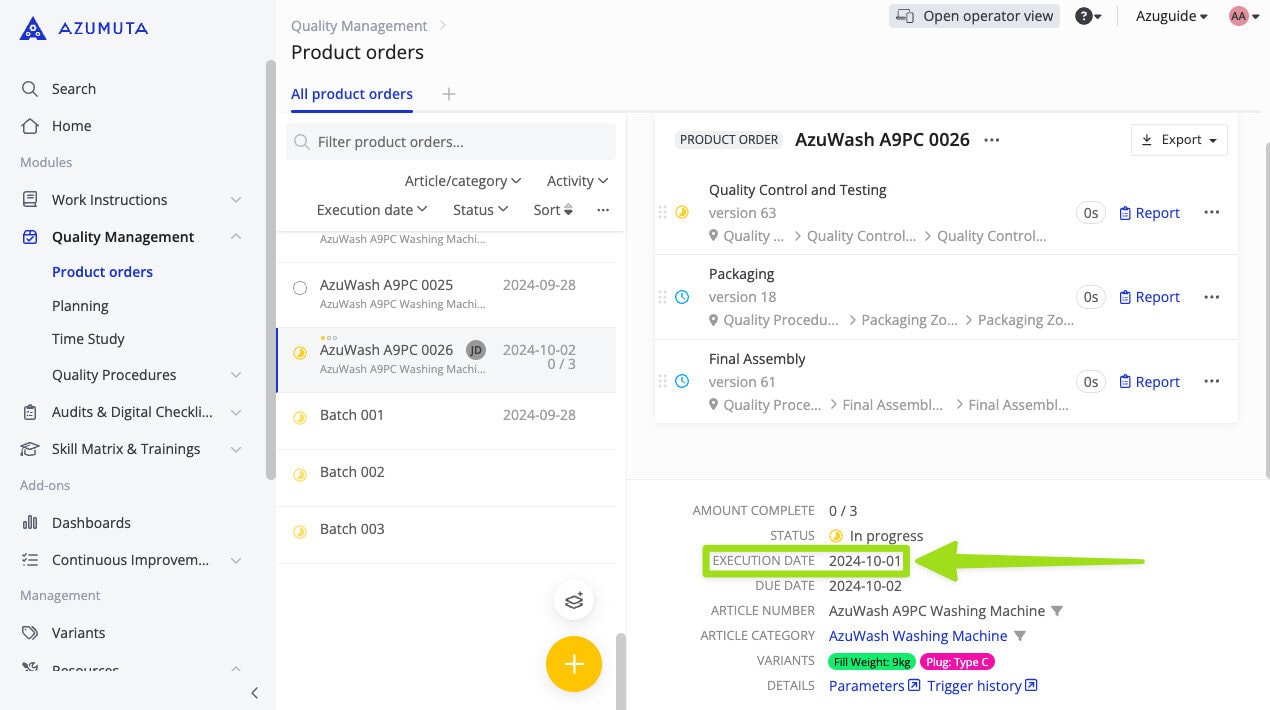Click the yellow plus floating action button
This screenshot has width=1270, height=710.
click(573, 663)
